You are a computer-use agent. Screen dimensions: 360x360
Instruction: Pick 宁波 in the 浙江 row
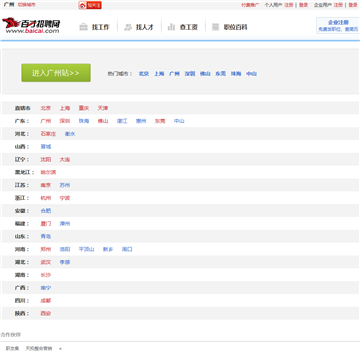[65, 198]
